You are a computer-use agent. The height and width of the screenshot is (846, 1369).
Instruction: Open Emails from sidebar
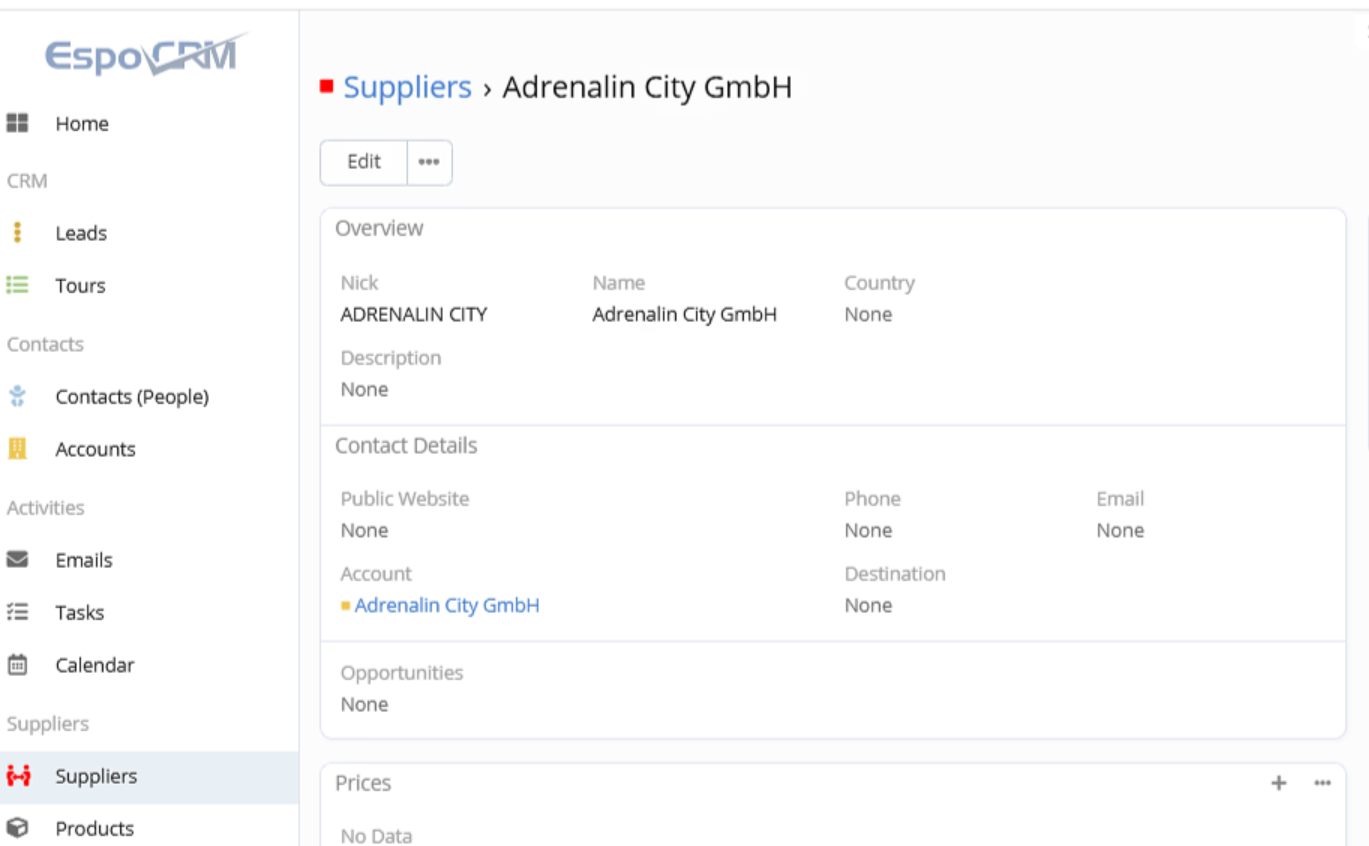pyautogui.click(x=84, y=560)
